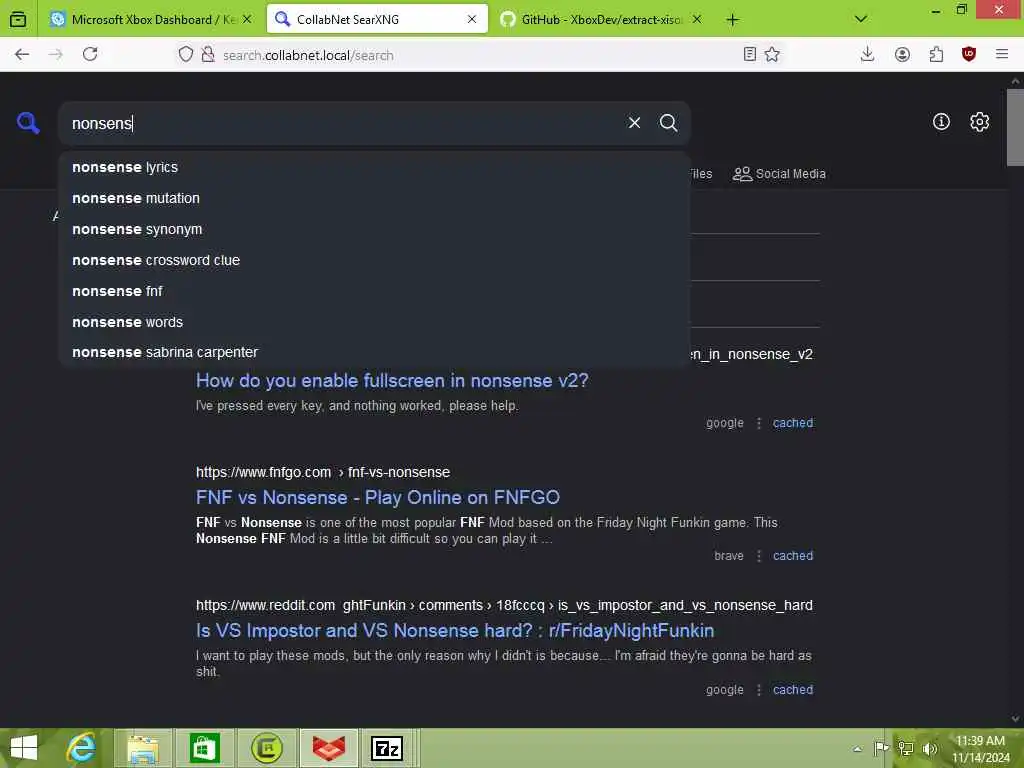Choose suggestion nonsense synonym
This screenshot has width=1024, height=768.
(x=374, y=229)
